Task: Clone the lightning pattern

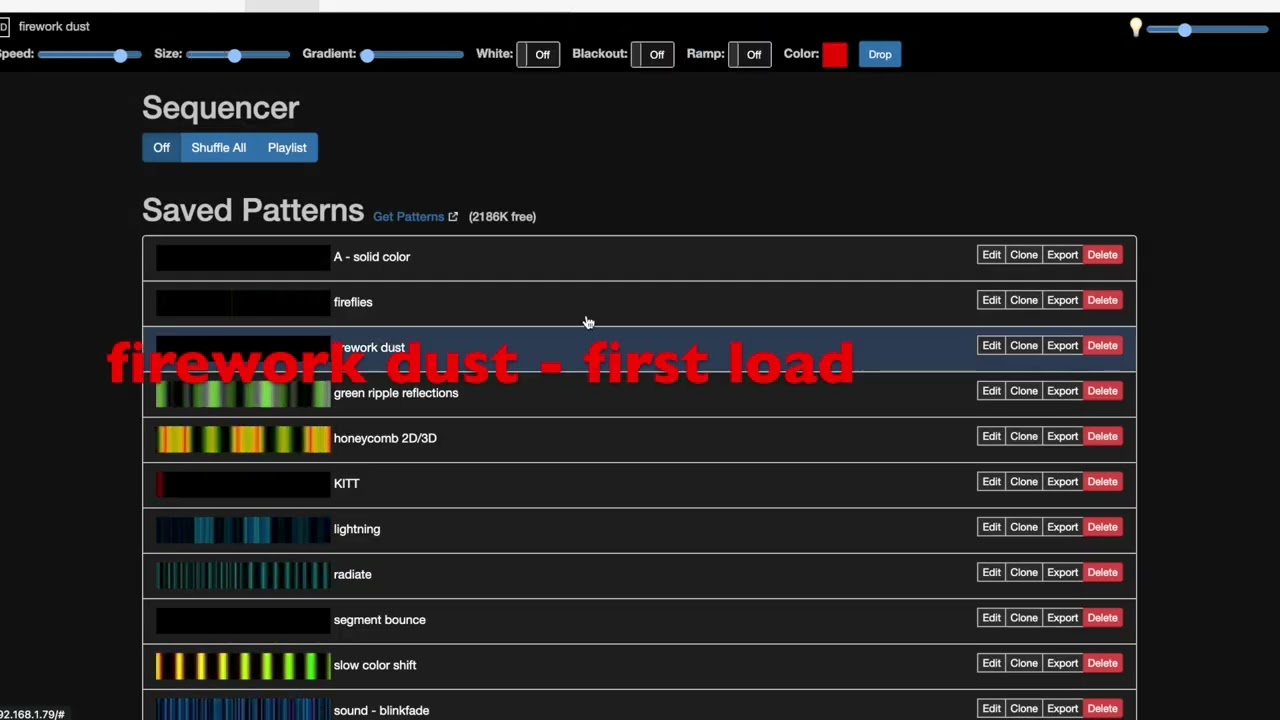Action: (1024, 527)
